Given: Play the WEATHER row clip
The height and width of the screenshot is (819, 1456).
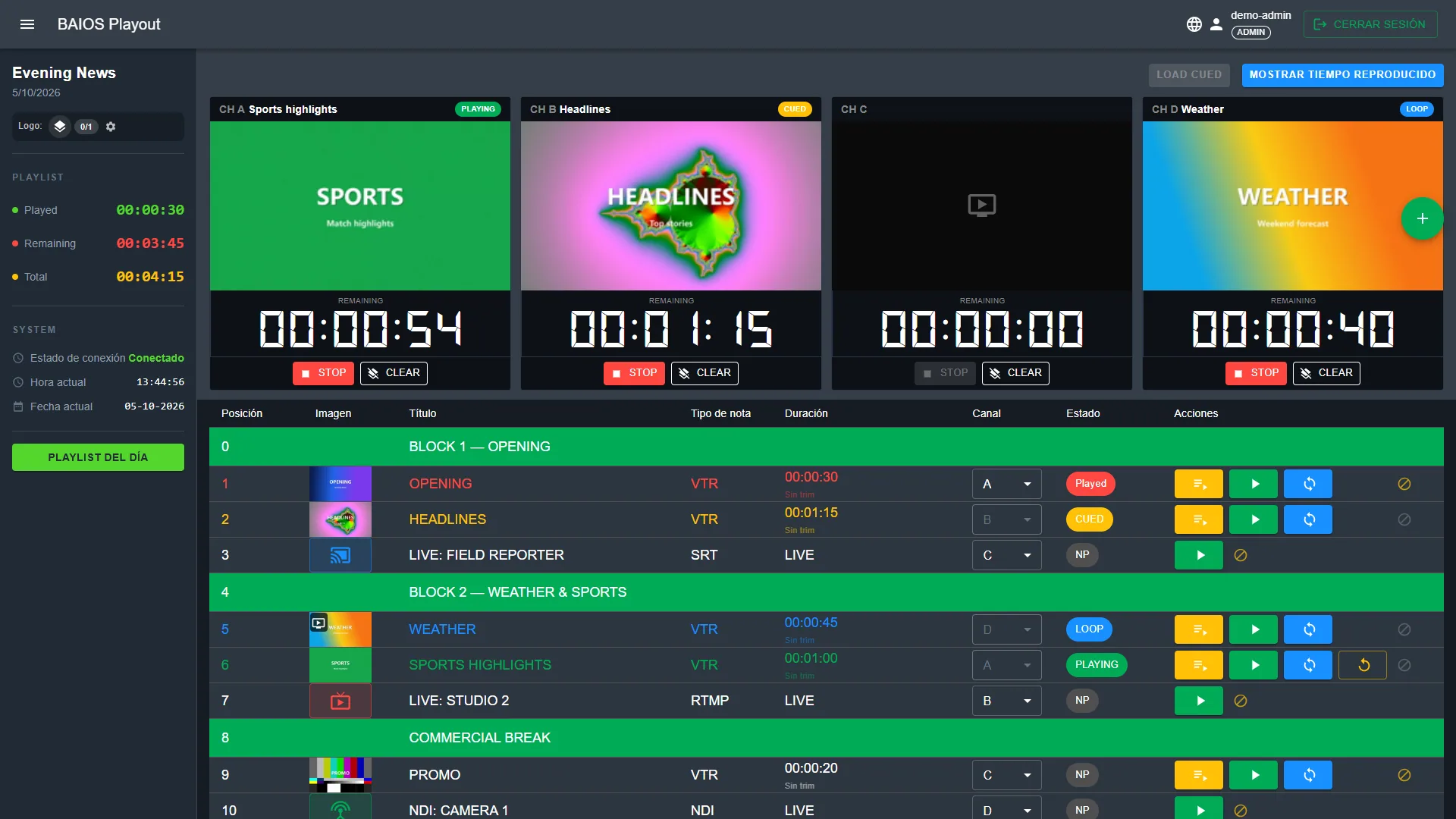Looking at the screenshot, I should [x=1253, y=629].
